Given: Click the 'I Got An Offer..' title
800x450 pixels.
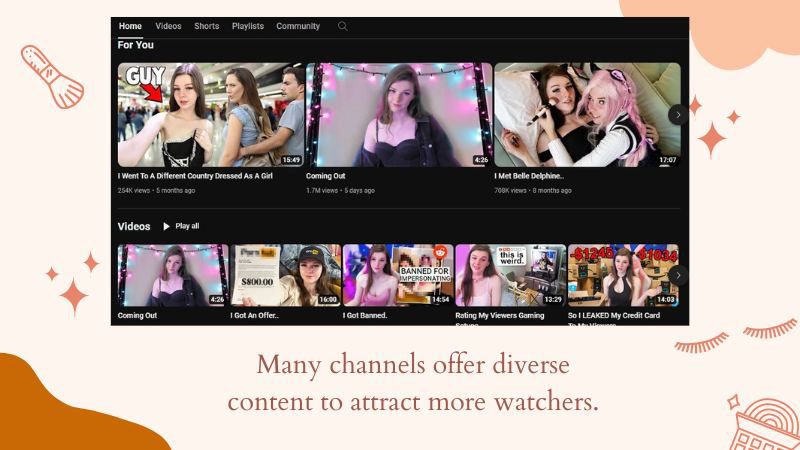Looking at the screenshot, I should 255,316.
